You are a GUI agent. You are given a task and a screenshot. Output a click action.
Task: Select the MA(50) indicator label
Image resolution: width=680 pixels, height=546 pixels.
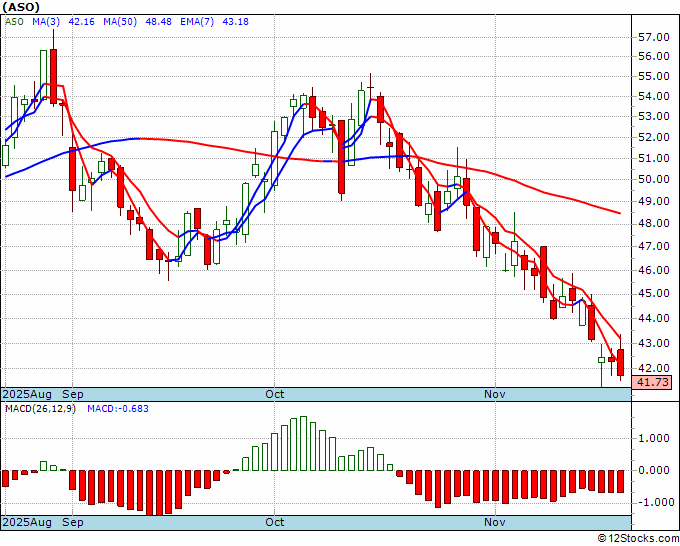pos(120,21)
